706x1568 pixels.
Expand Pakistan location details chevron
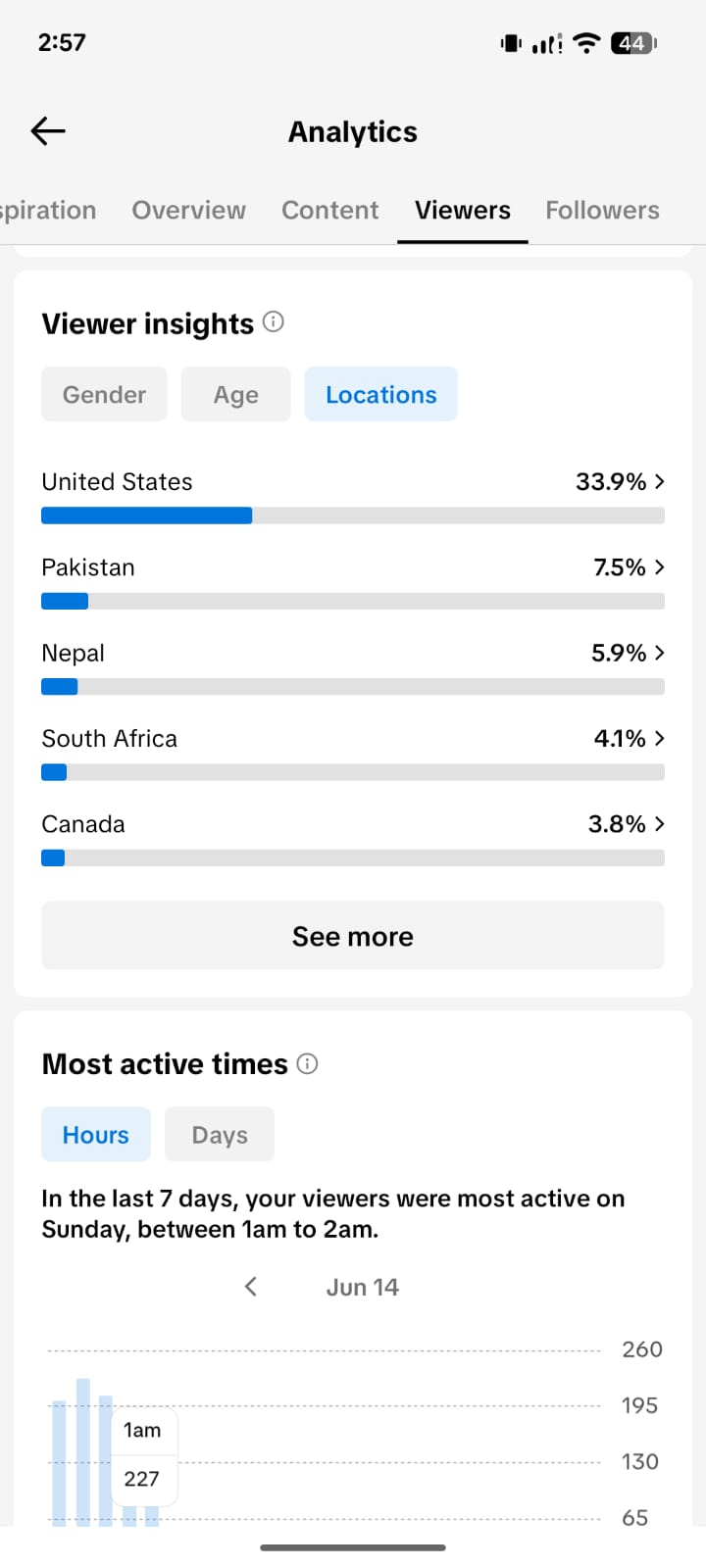pyautogui.click(x=660, y=566)
